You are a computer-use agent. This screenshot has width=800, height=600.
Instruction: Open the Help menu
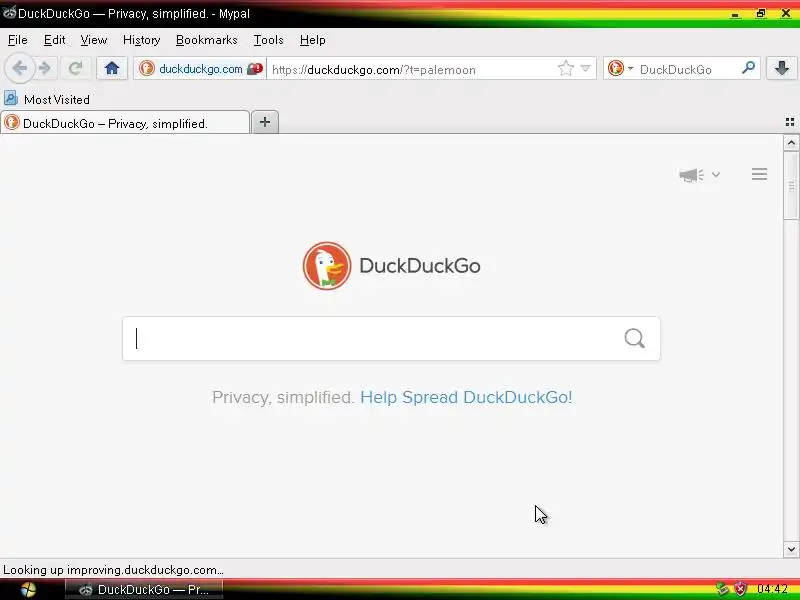click(312, 40)
